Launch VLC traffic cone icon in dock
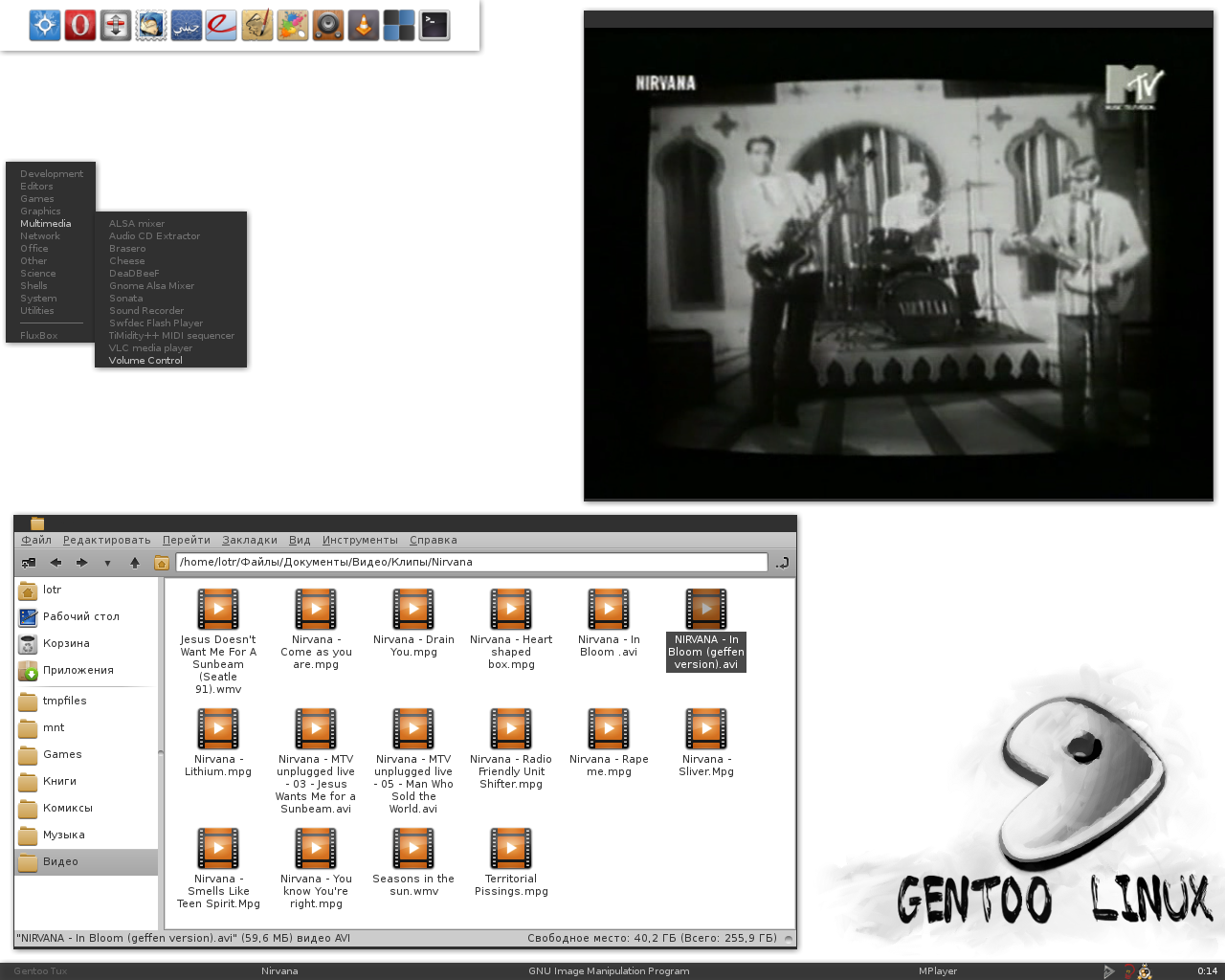 (x=364, y=25)
